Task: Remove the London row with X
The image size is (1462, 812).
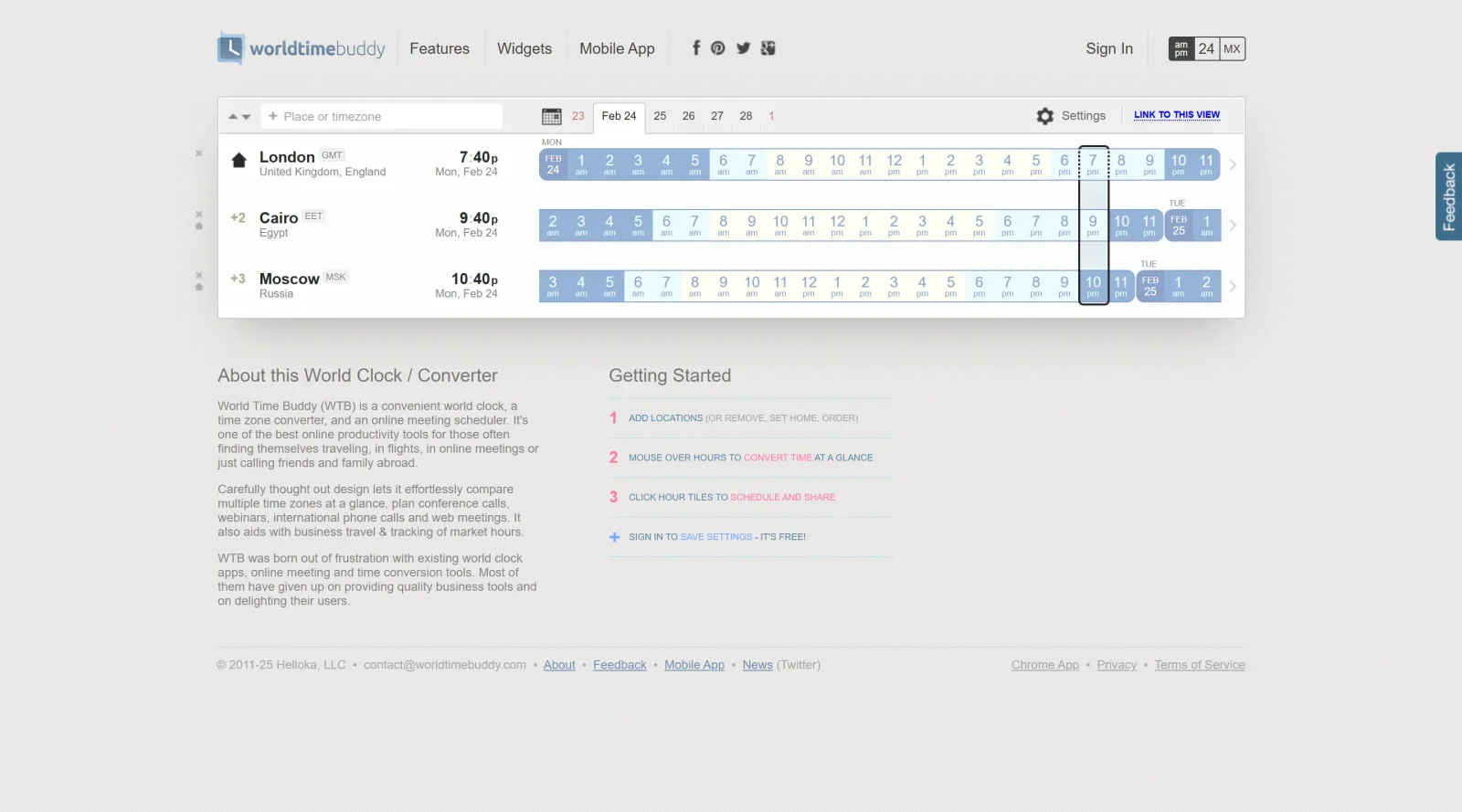Action: click(x=198, y=153)
